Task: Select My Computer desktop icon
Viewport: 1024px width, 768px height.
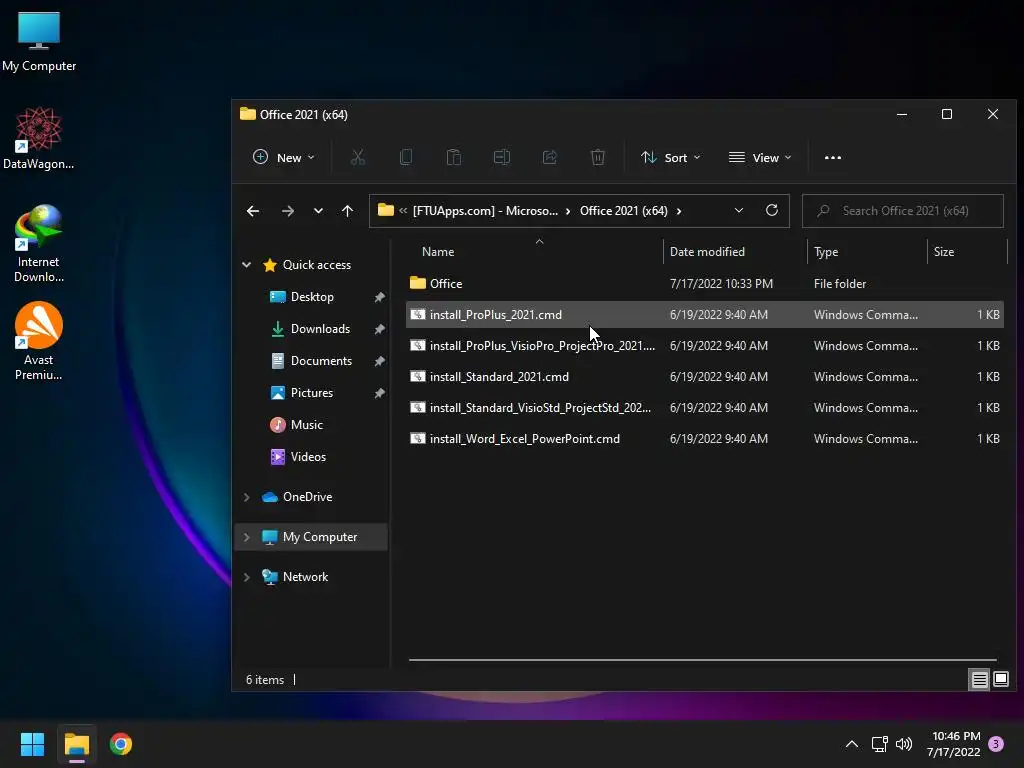Action: click(39, 41)
